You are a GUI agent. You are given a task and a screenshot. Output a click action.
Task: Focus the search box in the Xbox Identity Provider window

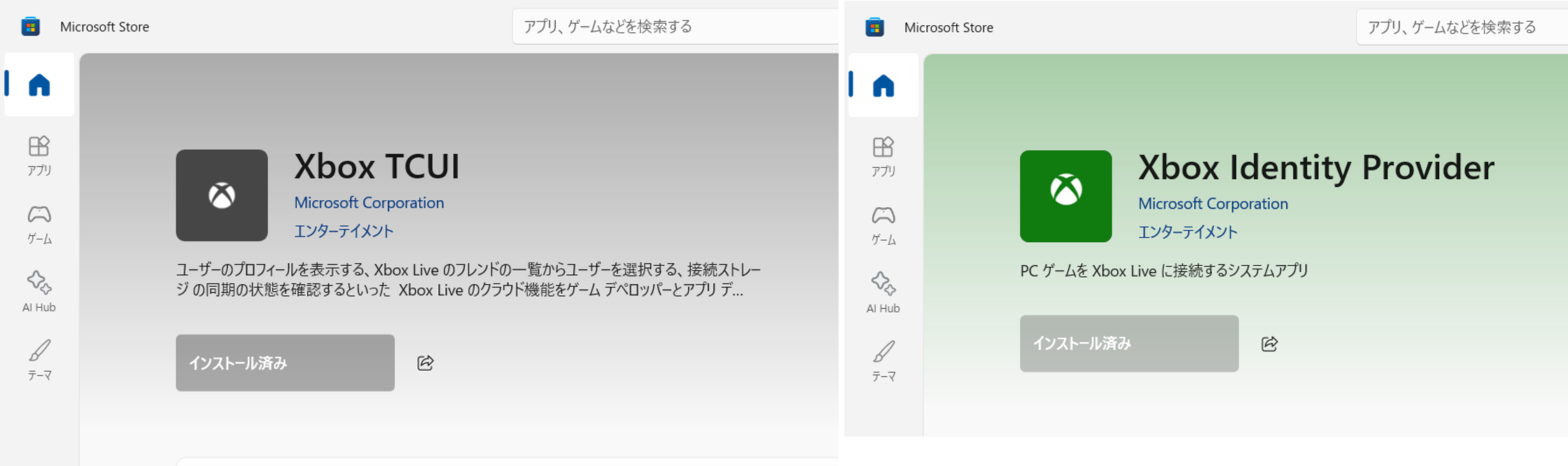(1462, 27)
